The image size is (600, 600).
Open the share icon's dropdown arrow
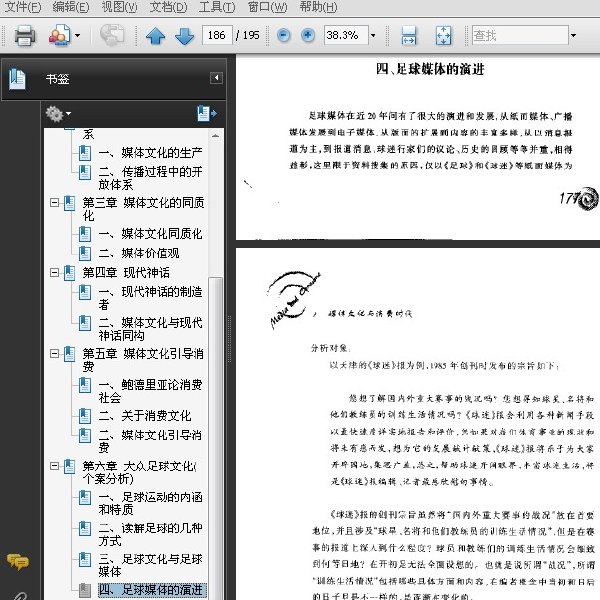(77, 36)
